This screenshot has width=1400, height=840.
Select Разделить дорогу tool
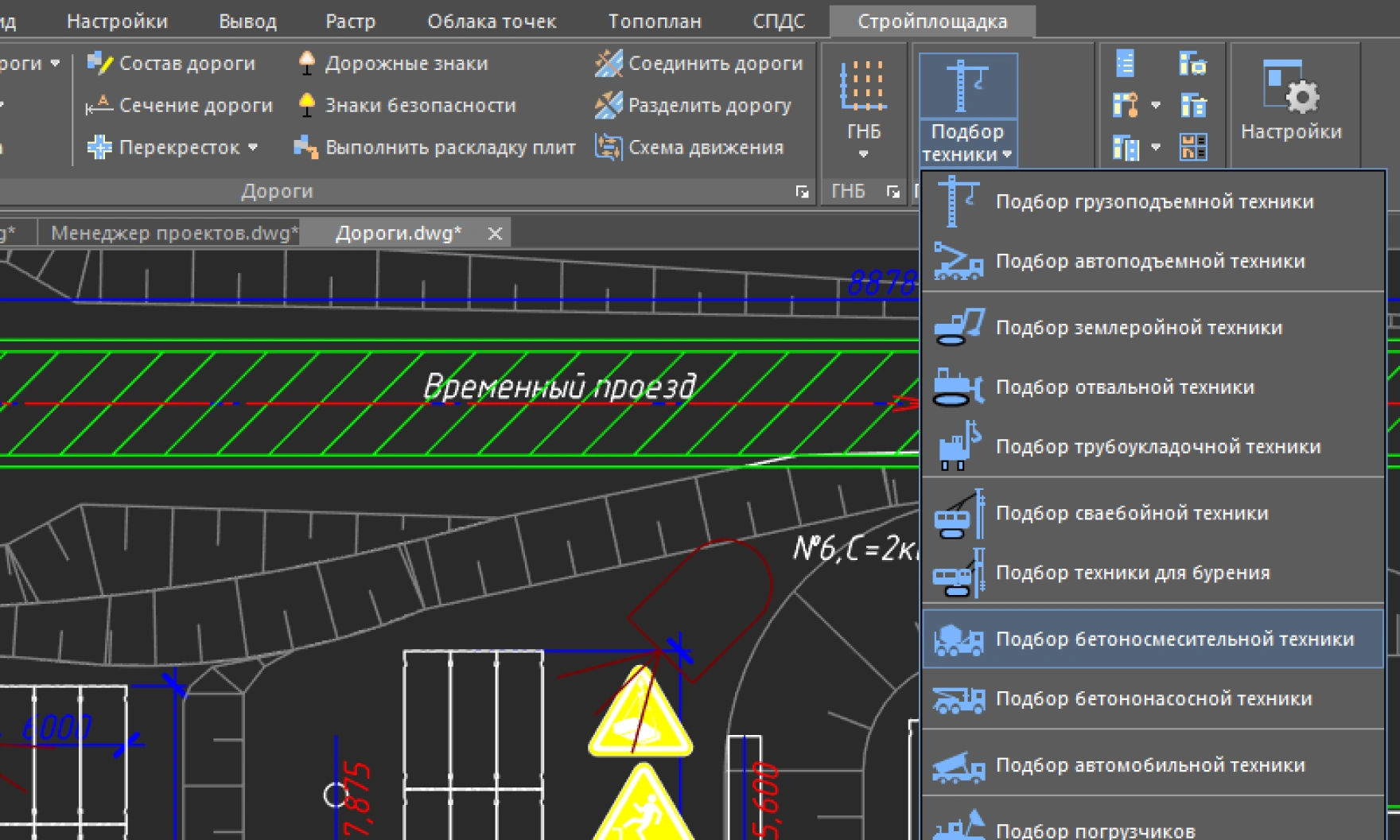(693, 105)
